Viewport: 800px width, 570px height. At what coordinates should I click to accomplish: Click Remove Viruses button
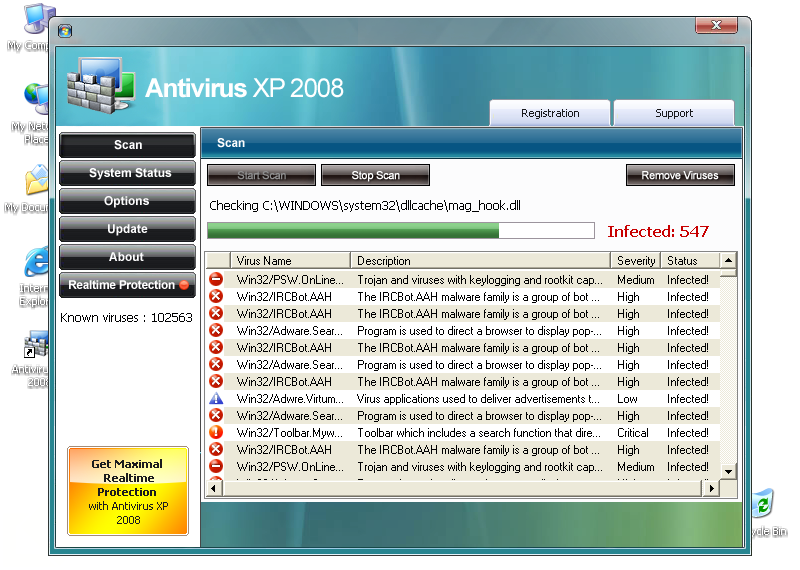click(680, 176)
